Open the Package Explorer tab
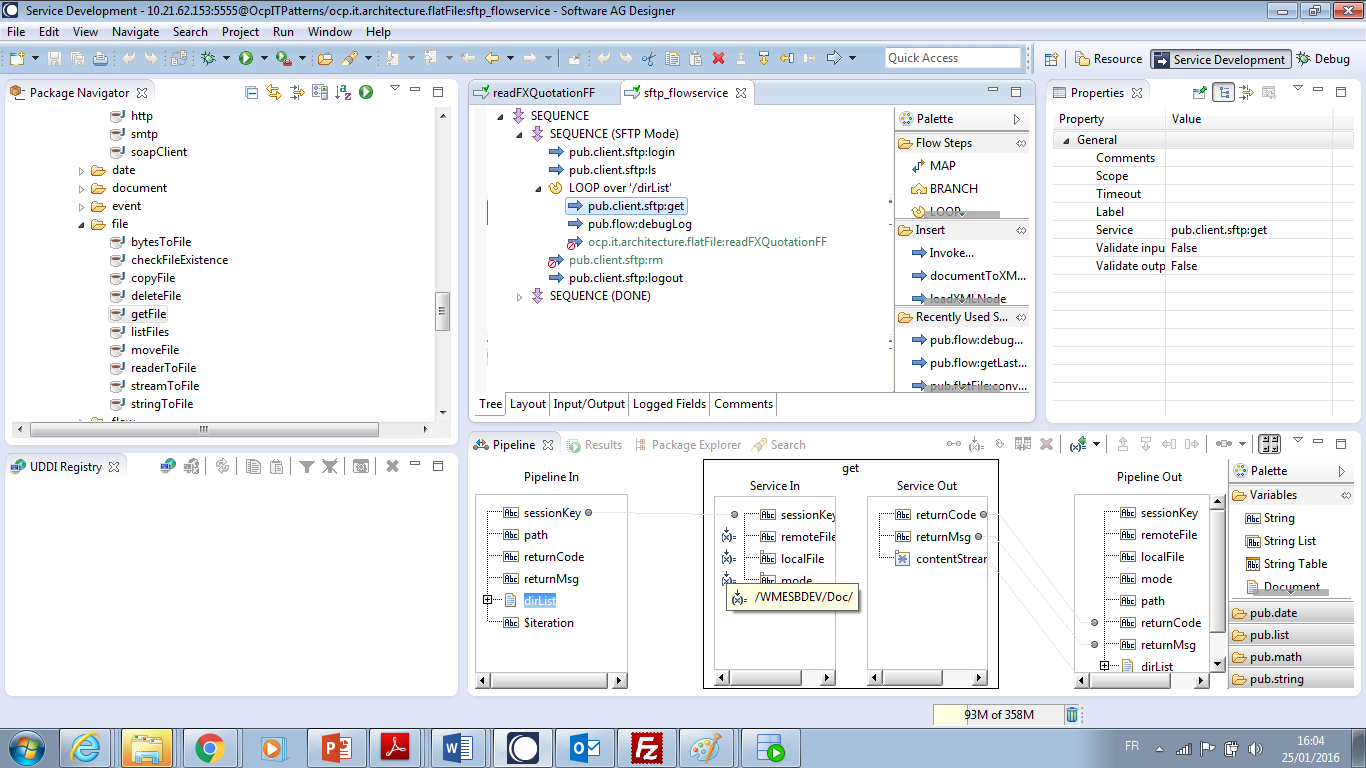The height and width of the screenshot is (768, 1366). pos(687,445)
